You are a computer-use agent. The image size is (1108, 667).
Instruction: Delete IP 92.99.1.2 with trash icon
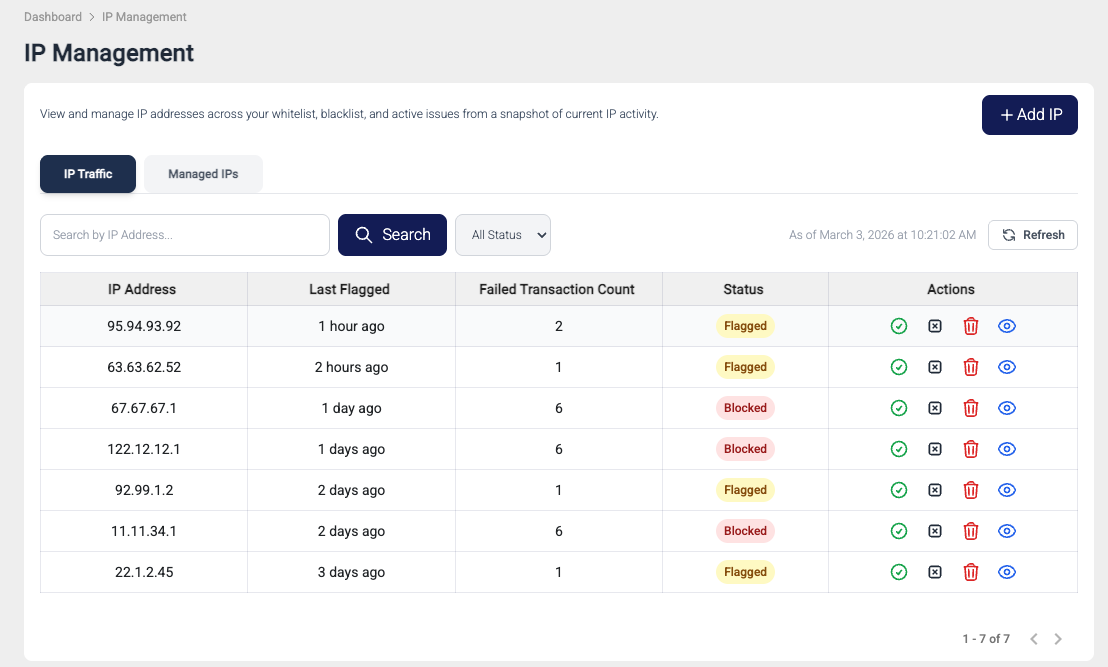(x=970, y=490)
